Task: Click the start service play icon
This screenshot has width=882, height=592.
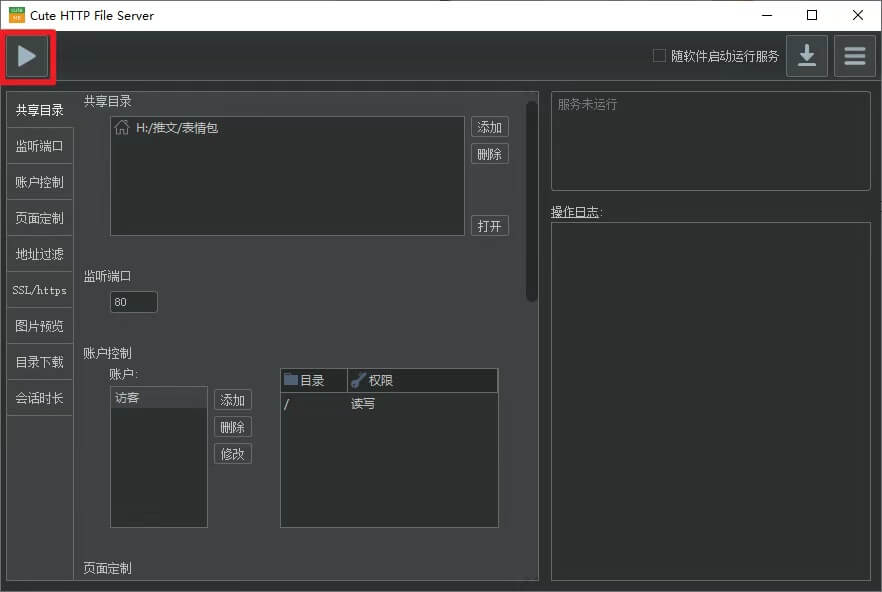Action: (x=27, y=56)
